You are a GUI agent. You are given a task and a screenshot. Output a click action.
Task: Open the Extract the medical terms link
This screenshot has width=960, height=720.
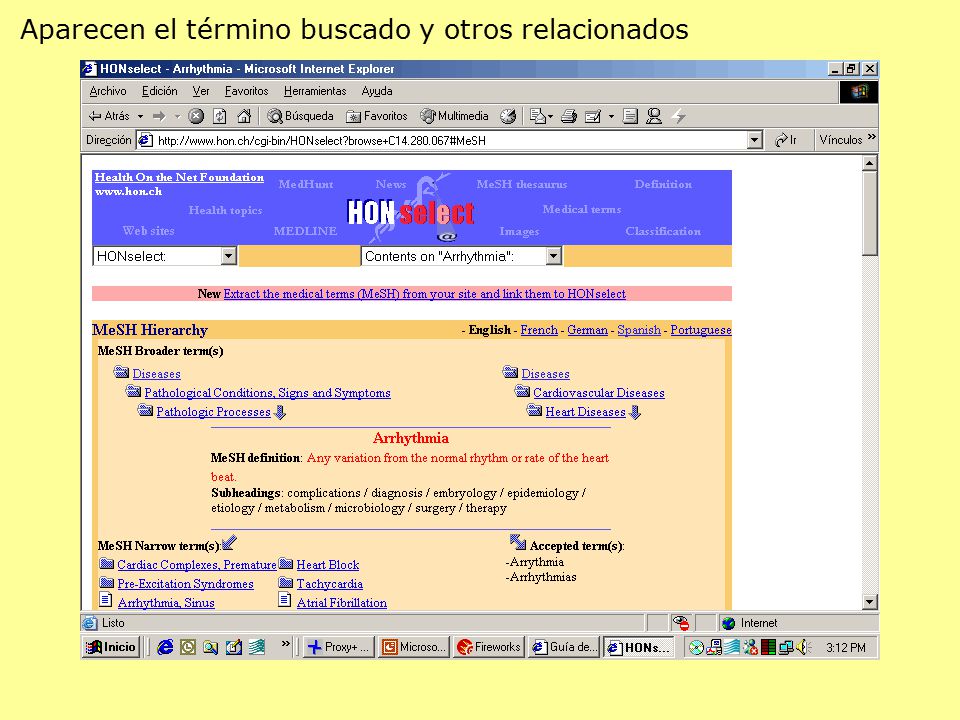tap(424, 294)
